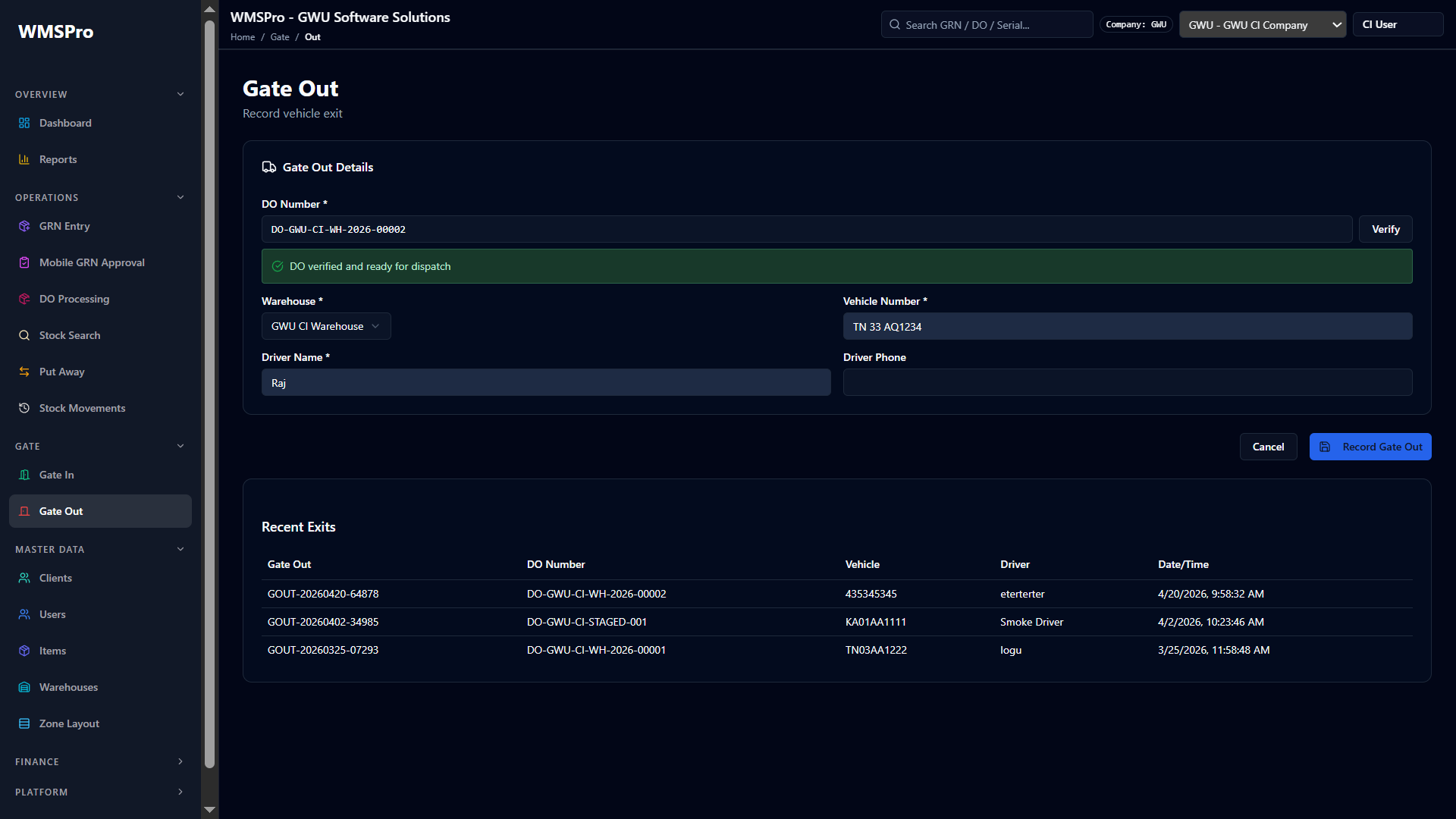The image size is (1456, 819).
Task: Click the Stock Movements history icon
Action: coord(24,408)
